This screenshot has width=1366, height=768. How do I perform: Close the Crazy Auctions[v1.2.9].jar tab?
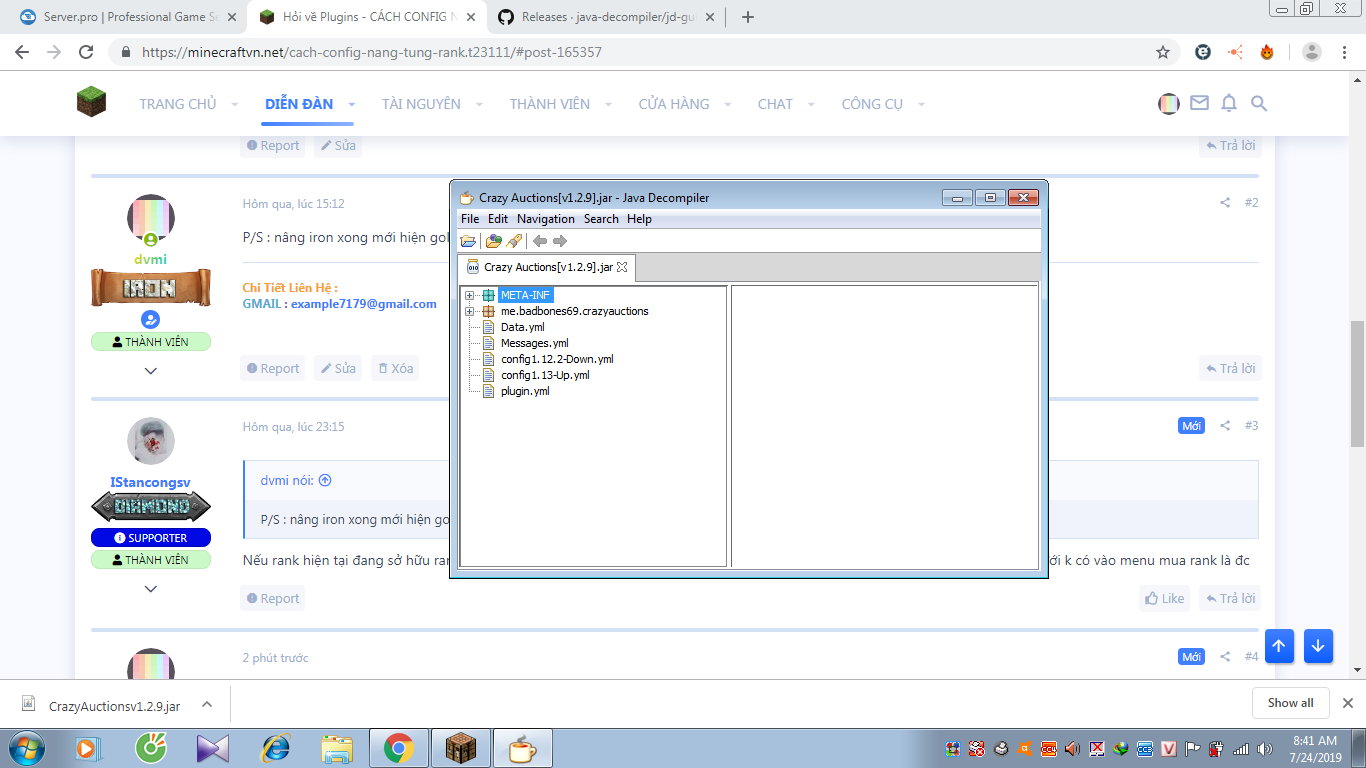(x=622, y=267)
